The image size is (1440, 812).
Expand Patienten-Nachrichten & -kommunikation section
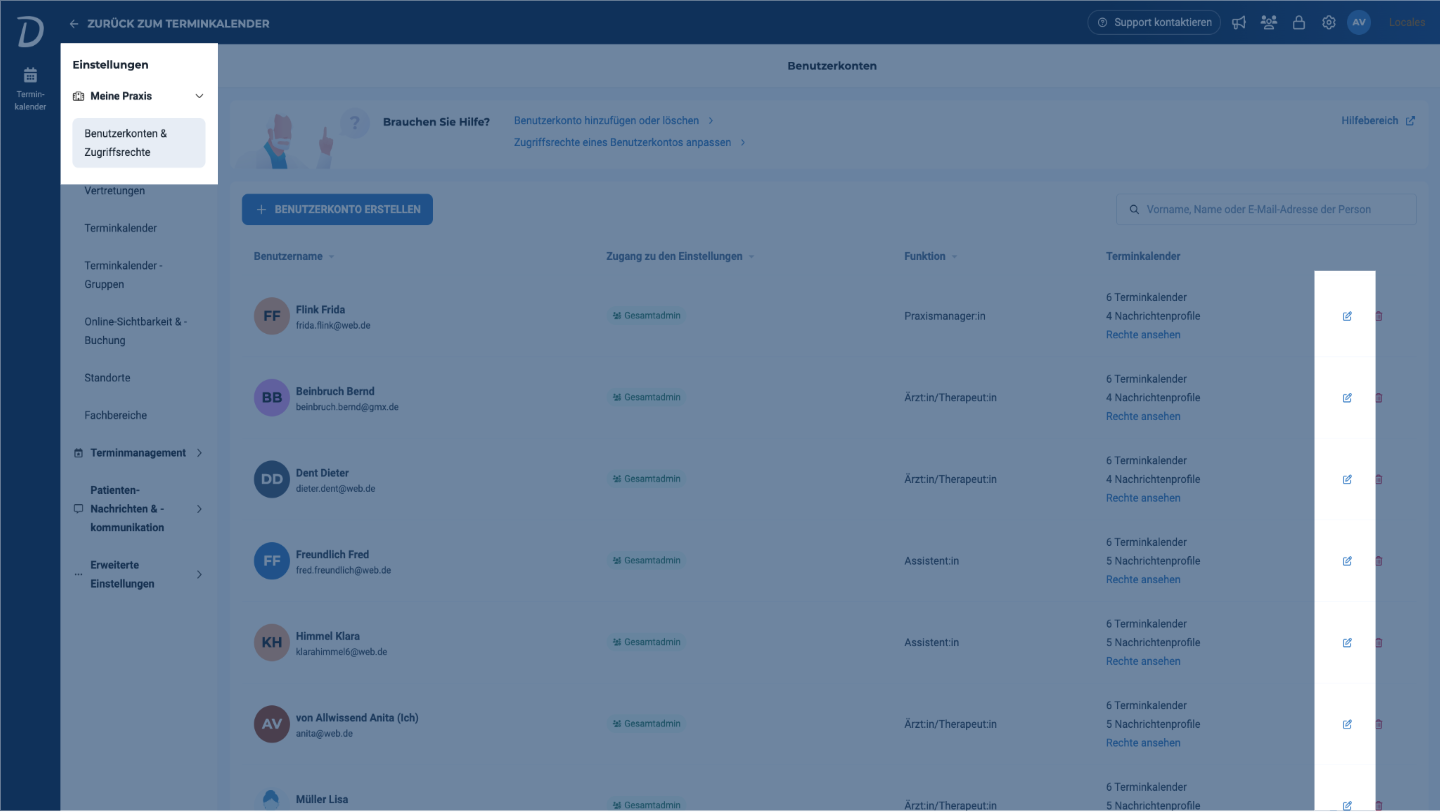(x=199, y=509)
